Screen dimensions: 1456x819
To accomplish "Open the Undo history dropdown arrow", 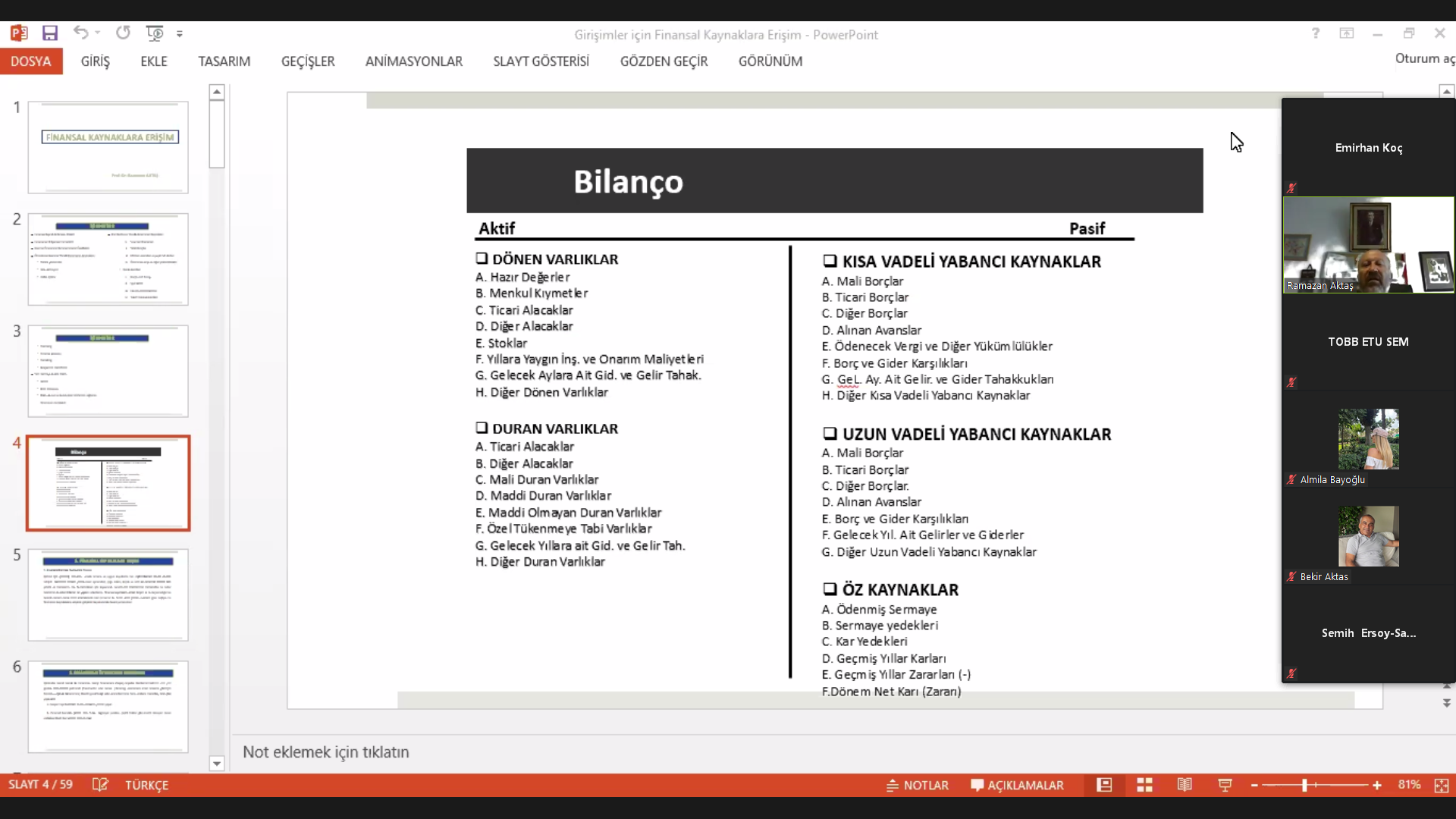I will (98, 33).
